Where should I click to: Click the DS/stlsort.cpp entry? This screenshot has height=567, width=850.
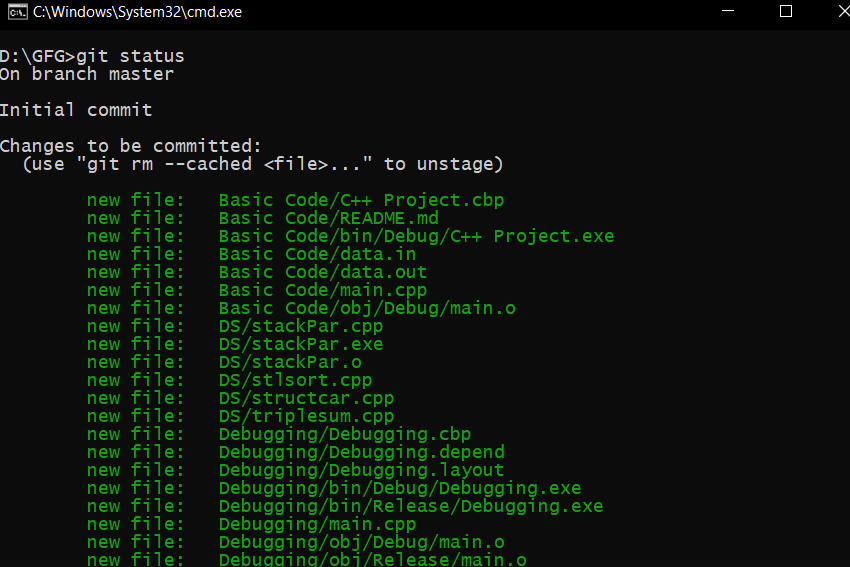[295, 380]
